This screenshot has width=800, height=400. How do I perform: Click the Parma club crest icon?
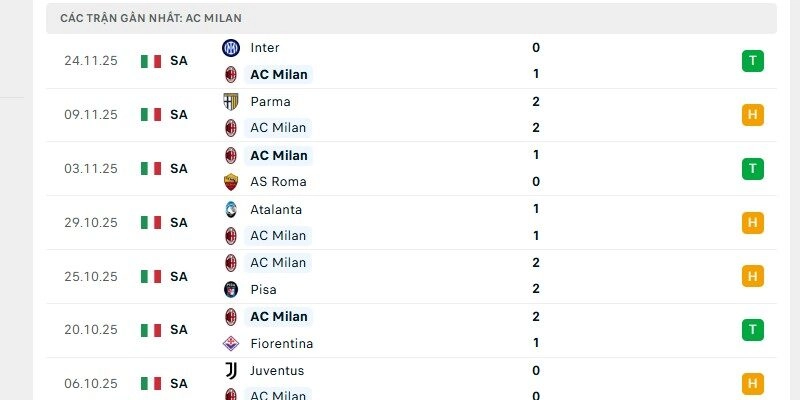[x=231, y=101]
